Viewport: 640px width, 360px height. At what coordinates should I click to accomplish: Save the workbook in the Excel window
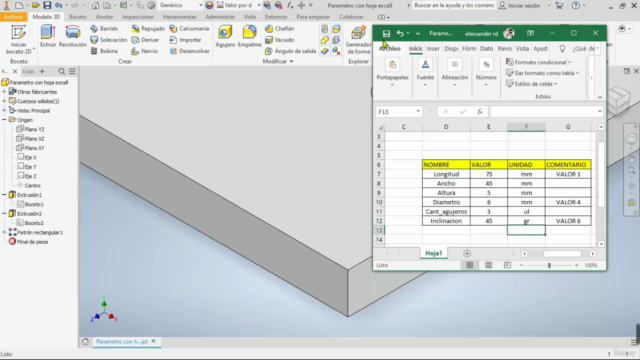click(x=386, y=33)
